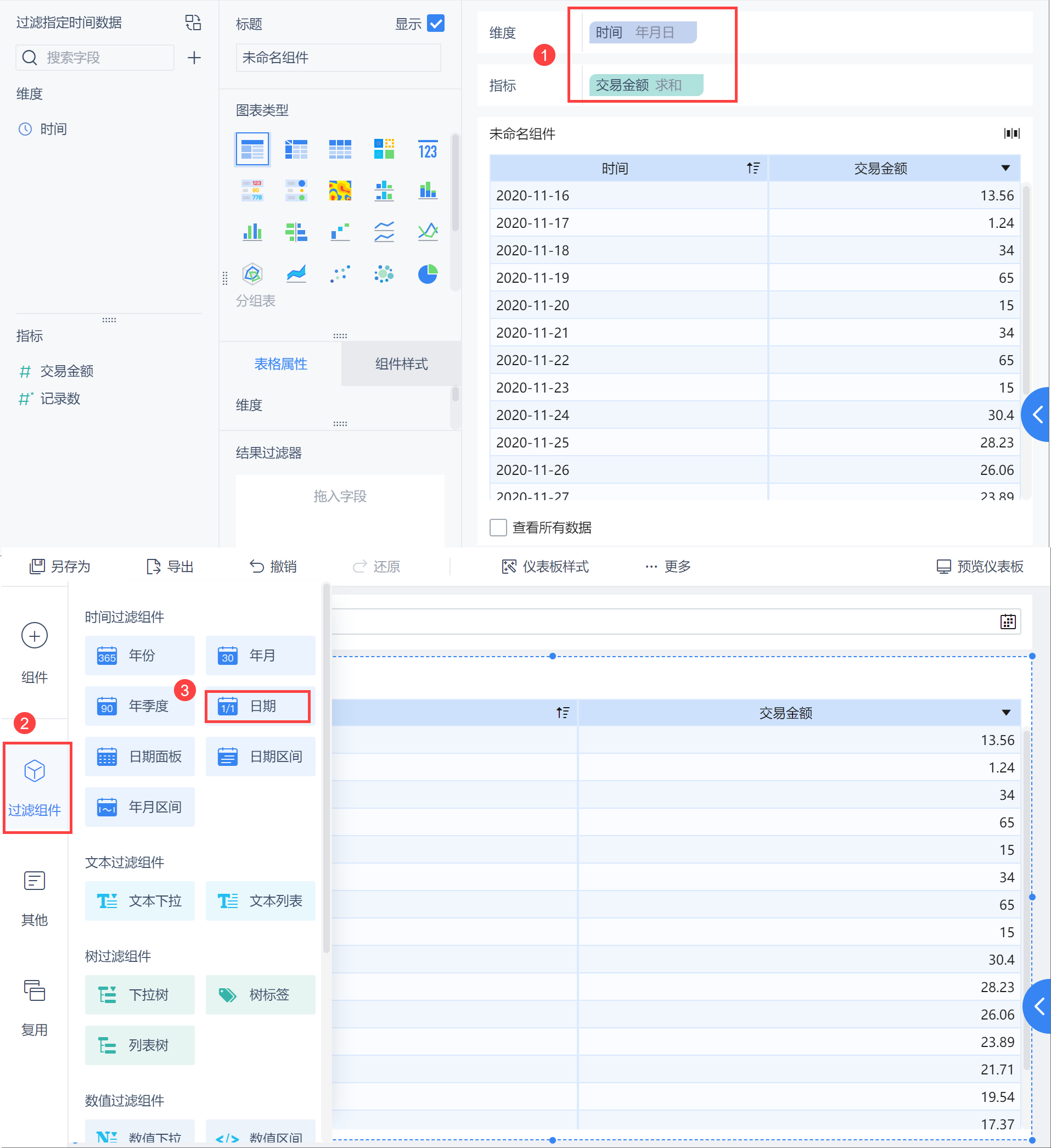
Task: Select the detail table grid chart icon
Action: (340, 149)
